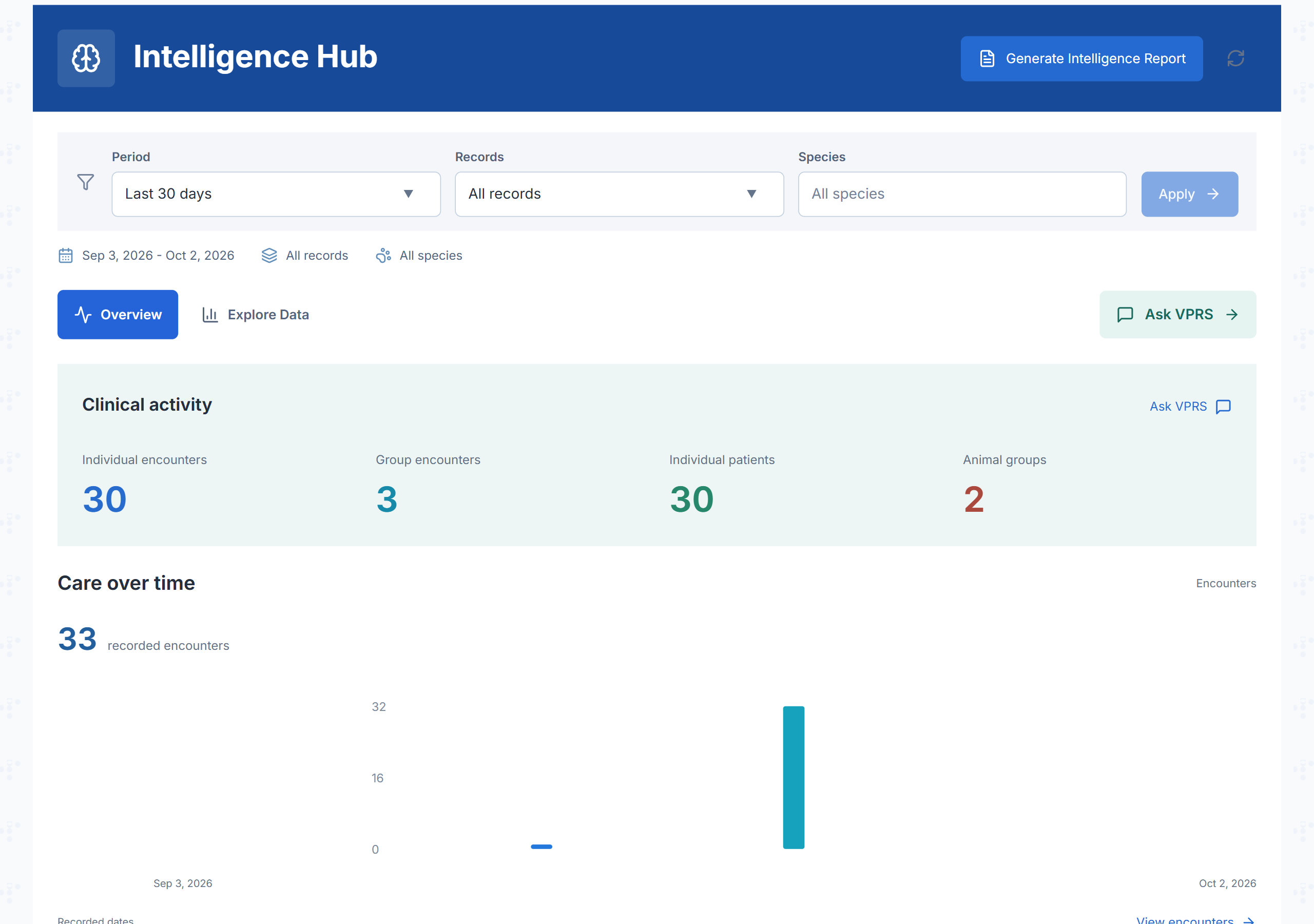Click the tall teal bar in the chart
The width and height of the screenshot is (1314, 924).
794,777
